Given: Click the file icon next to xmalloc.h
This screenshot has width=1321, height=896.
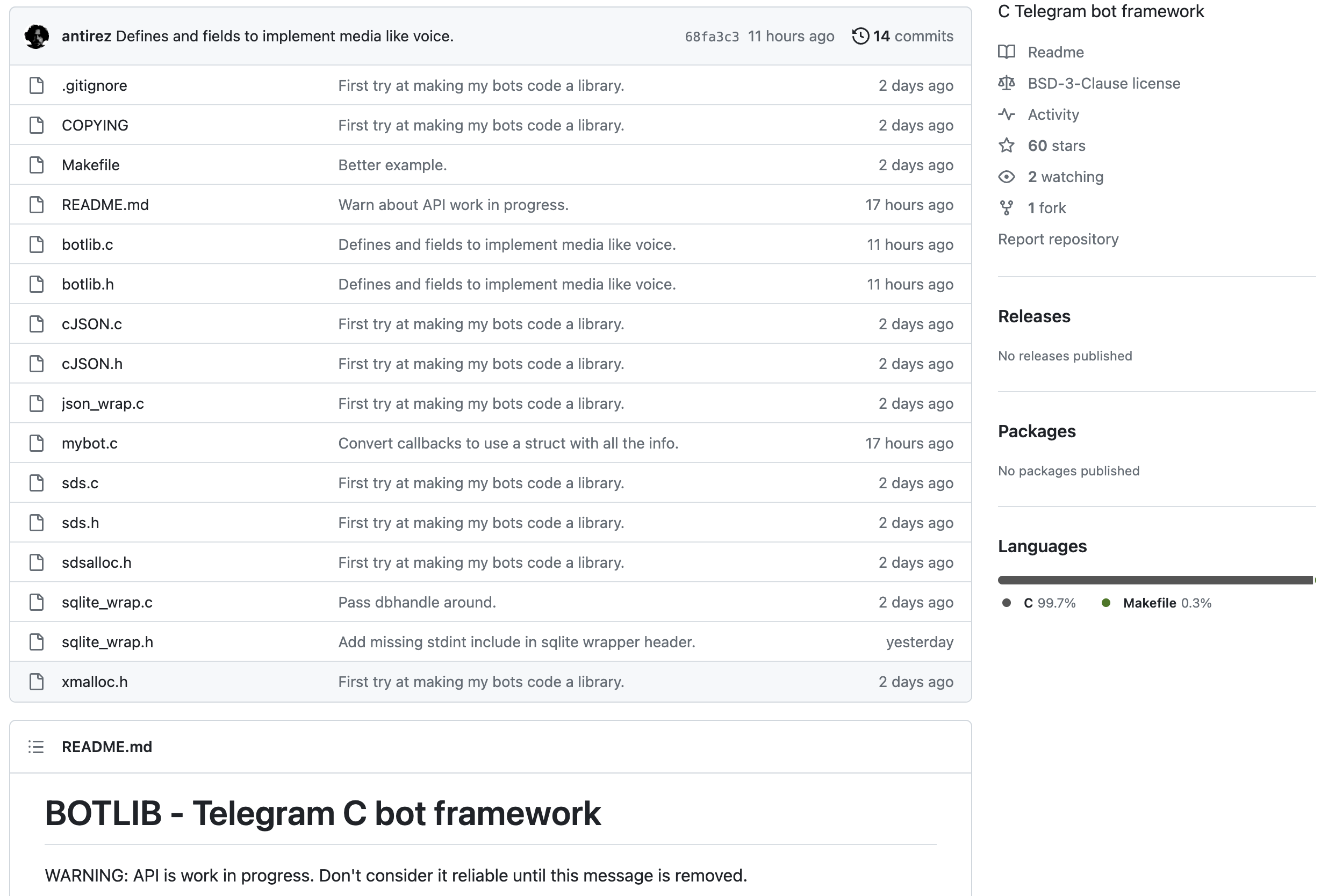Looking at the screenshot, I should click(37, 681).
